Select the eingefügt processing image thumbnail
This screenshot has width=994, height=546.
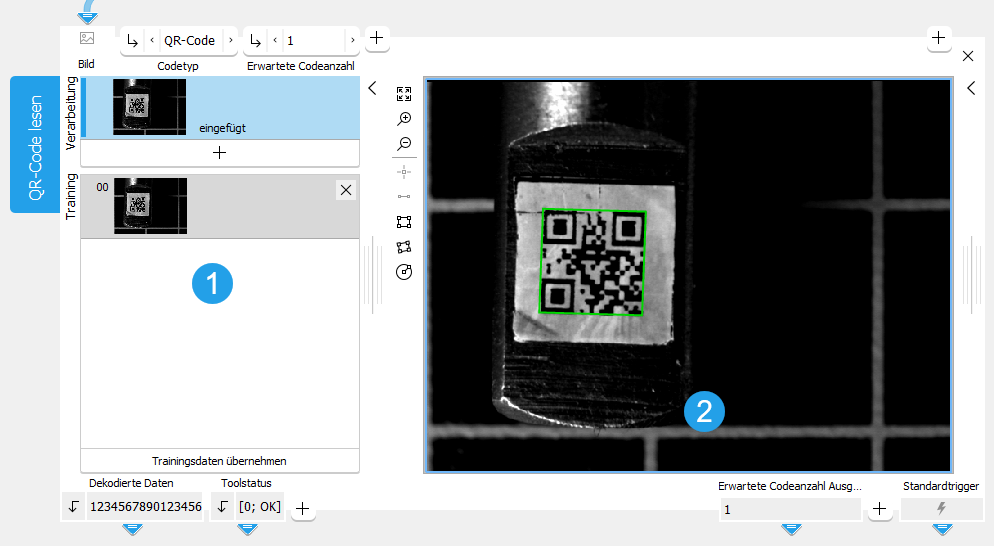tap(150, 108)
